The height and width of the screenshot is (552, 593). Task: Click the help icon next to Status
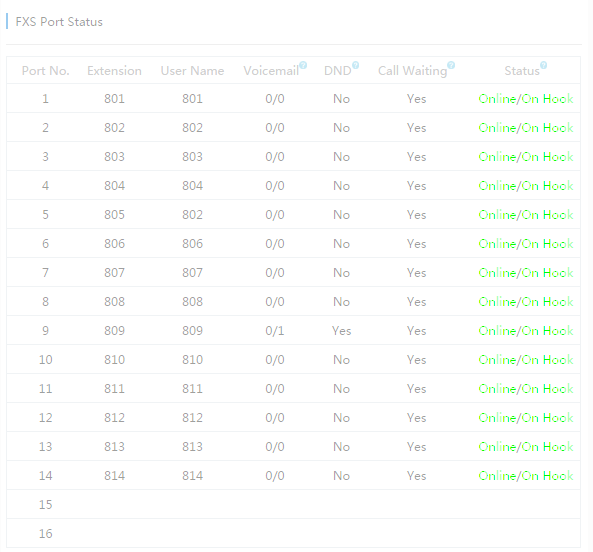pos(543,65)
